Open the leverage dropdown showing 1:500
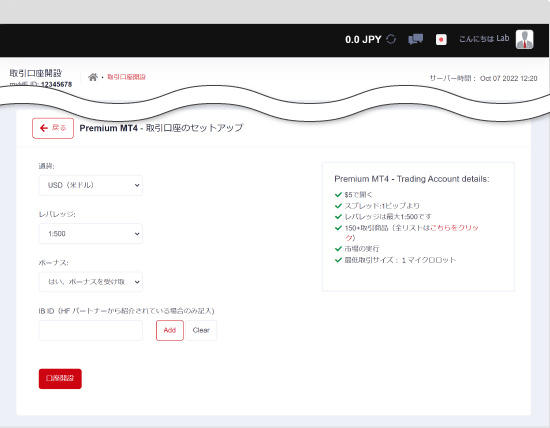550x428 pixels. [x=90, y=234]
